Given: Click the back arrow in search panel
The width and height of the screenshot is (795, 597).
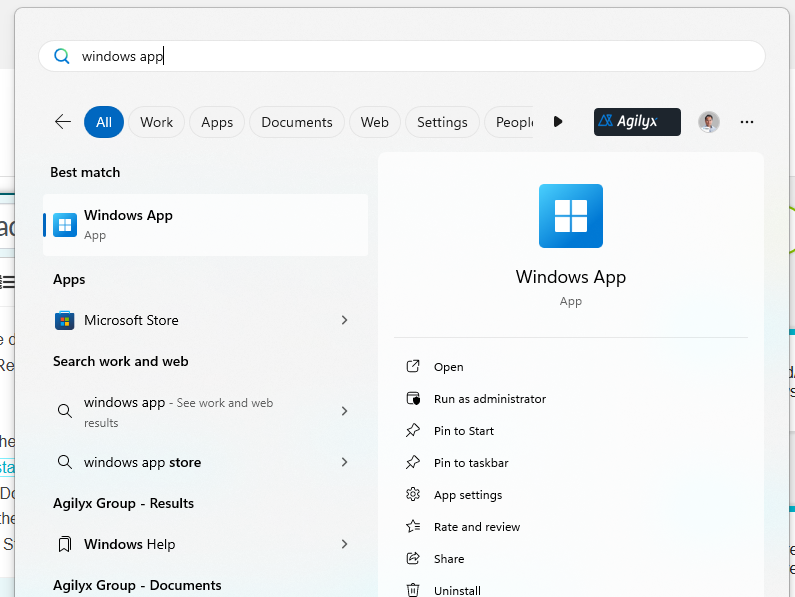Looking at the screenshot, I should point(63,122).
